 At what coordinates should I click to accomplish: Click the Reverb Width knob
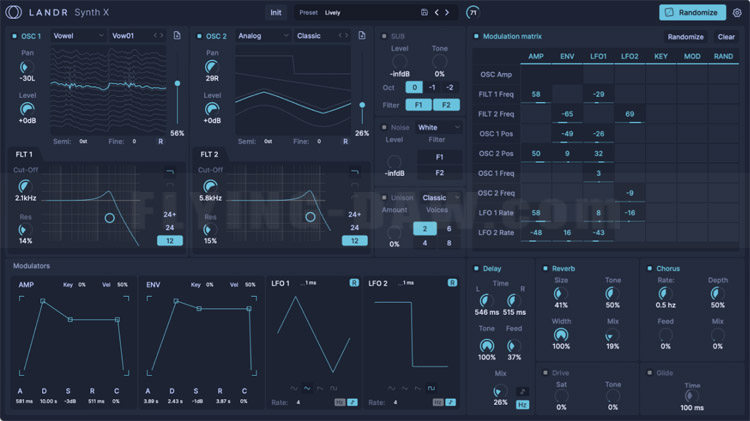point(561,334)
